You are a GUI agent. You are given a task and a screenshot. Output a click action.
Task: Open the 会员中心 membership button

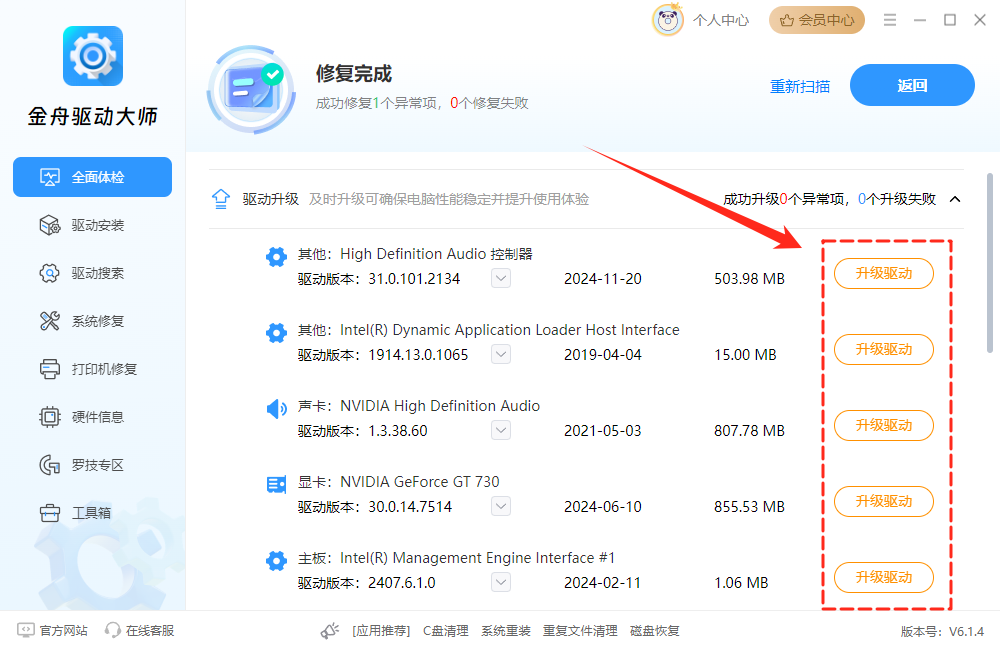pyautogui.click(x=818, y=20)
